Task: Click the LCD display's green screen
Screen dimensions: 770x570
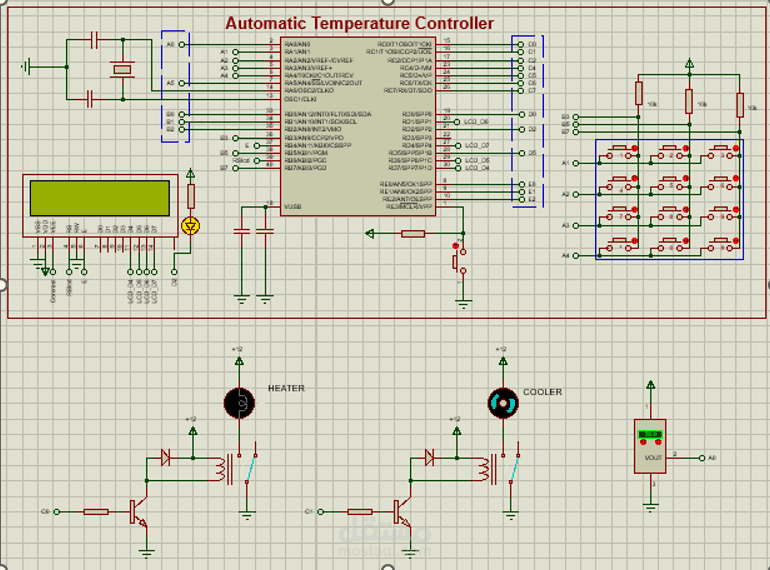Action: pyautogui.click(x=100, y=198)
